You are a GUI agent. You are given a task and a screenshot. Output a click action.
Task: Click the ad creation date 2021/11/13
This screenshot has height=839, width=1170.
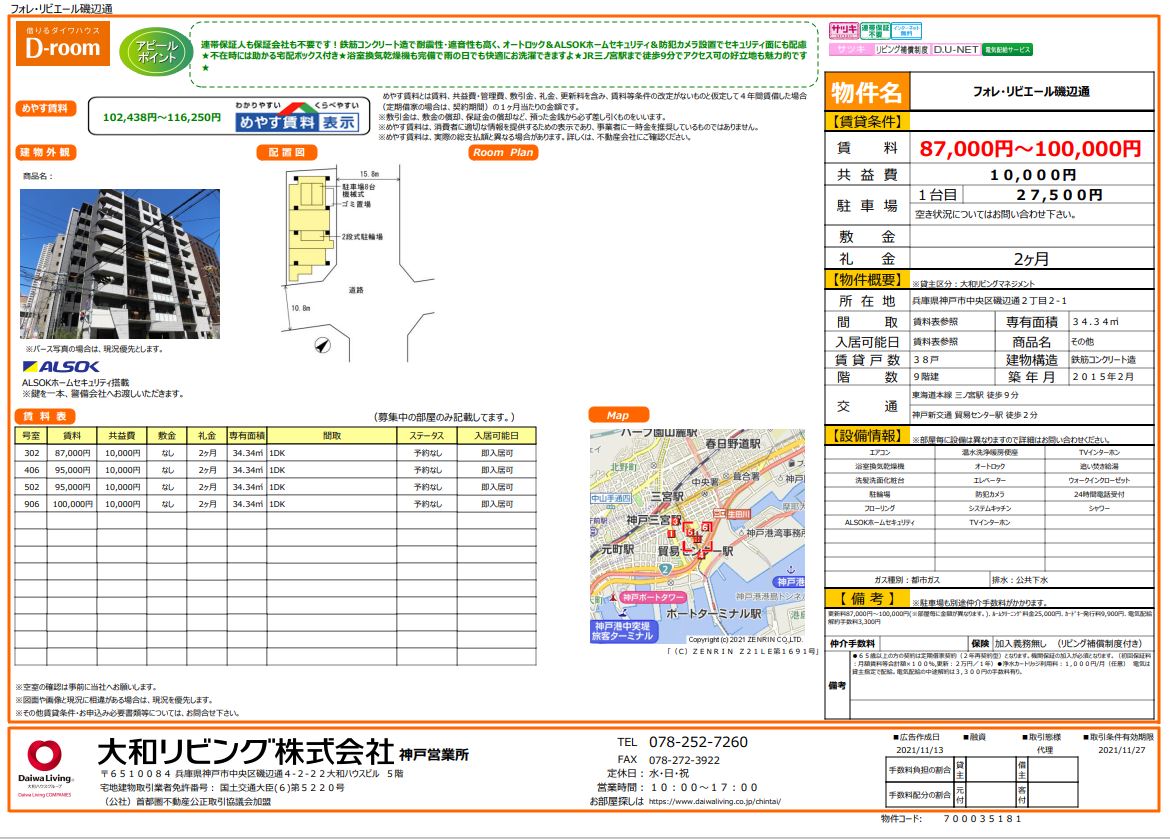[x=919, y=749]
